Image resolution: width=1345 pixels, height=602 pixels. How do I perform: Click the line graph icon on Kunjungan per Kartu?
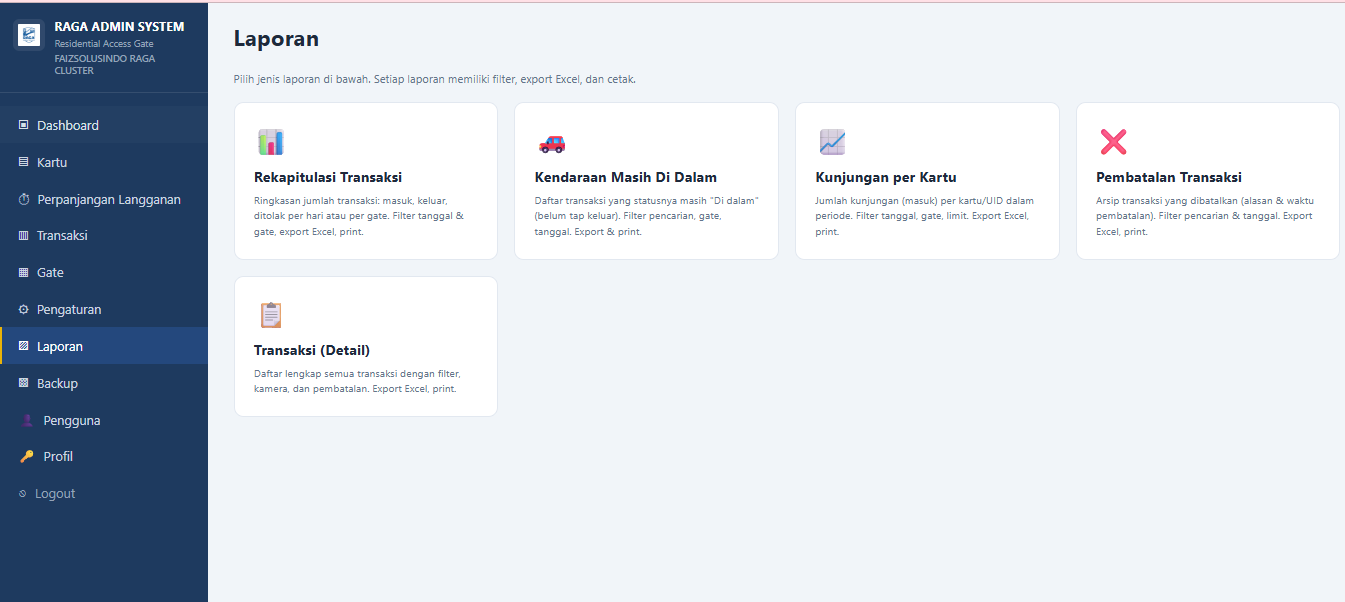click(832, 142)
